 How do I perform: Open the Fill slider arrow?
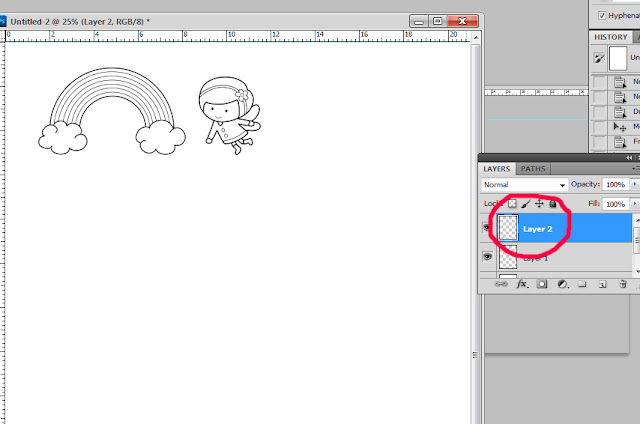pos(635,204)
